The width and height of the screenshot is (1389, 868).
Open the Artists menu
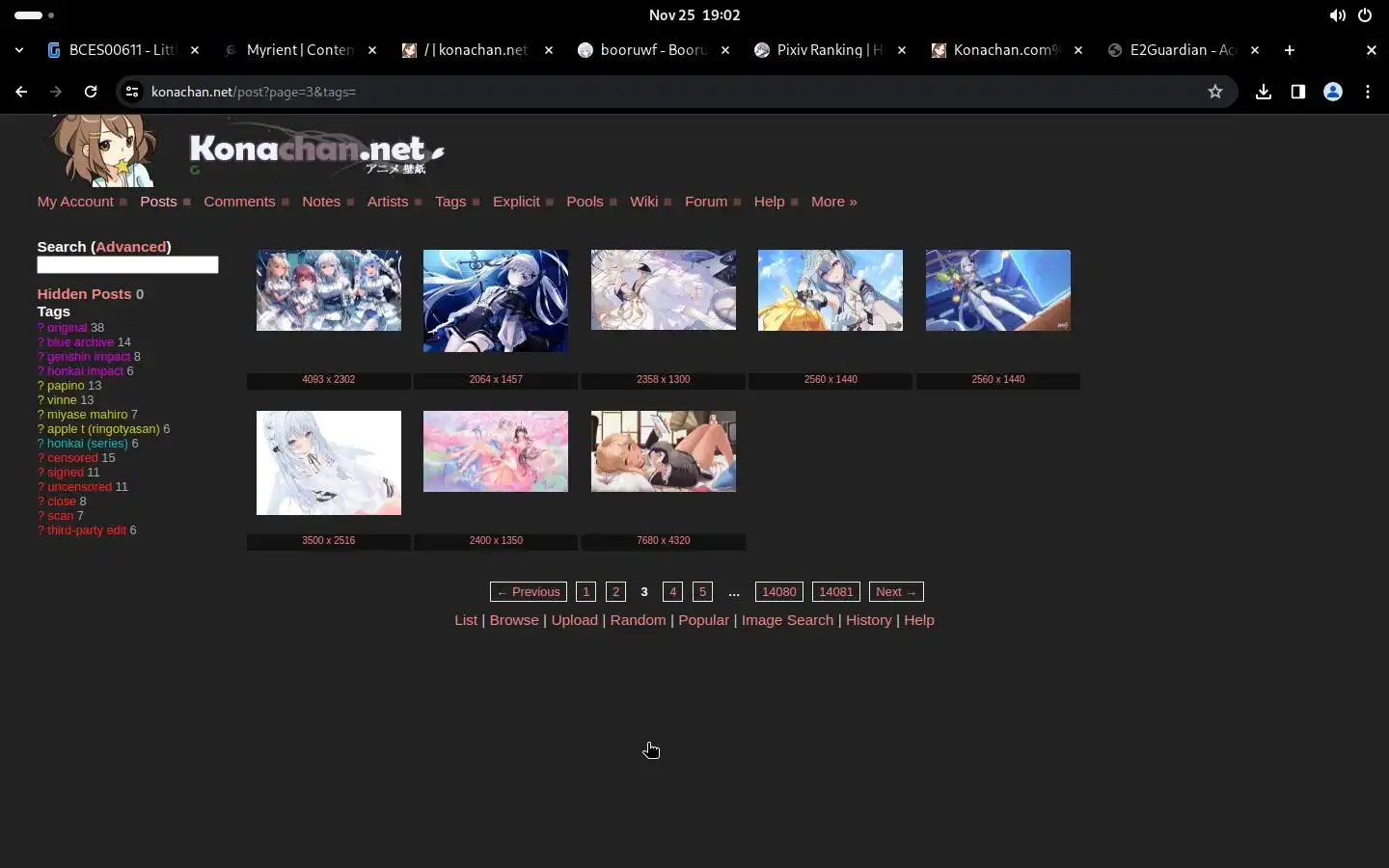pos(388,202)
